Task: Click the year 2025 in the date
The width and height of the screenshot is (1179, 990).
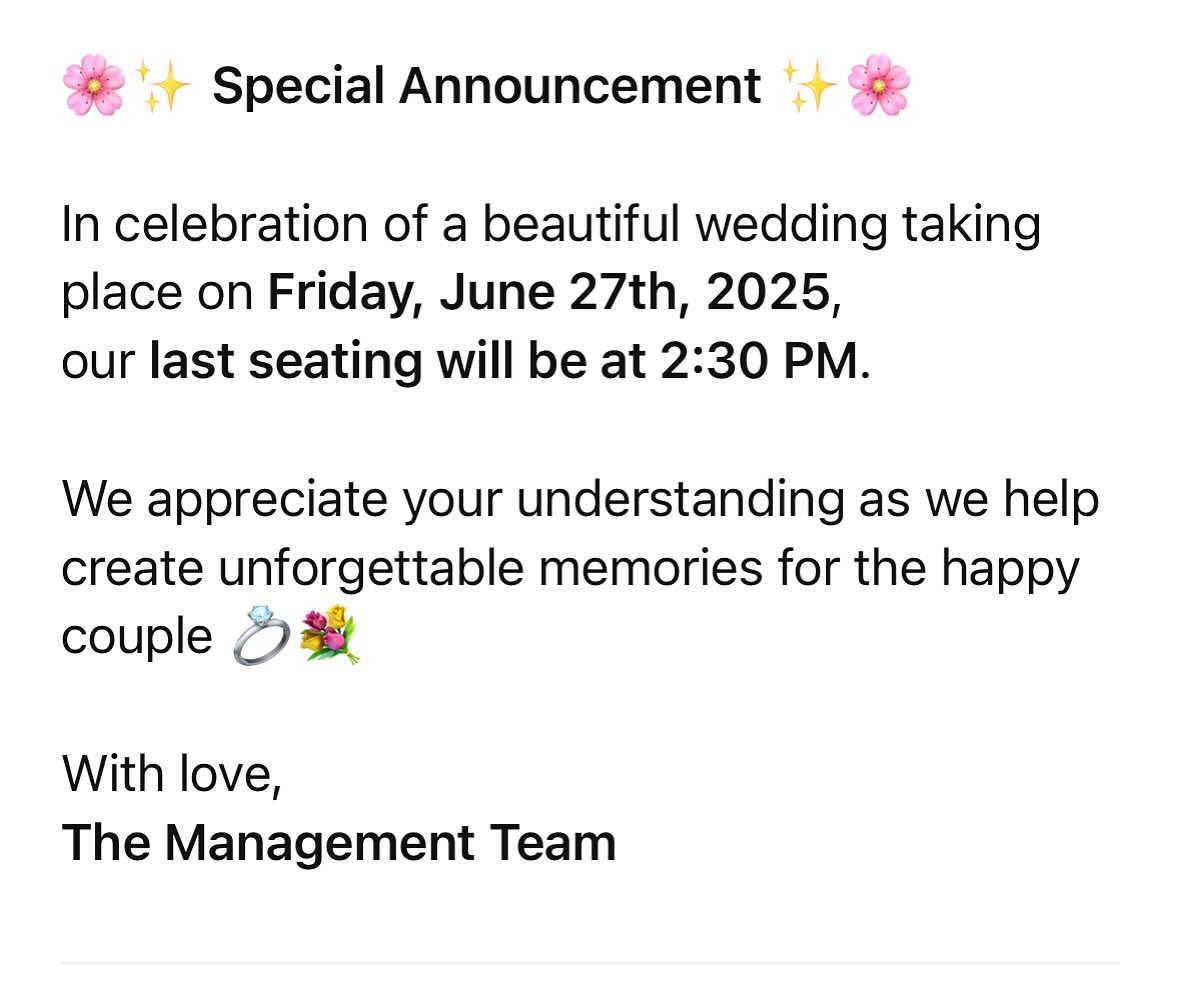Action: click(x=768, y=292)
